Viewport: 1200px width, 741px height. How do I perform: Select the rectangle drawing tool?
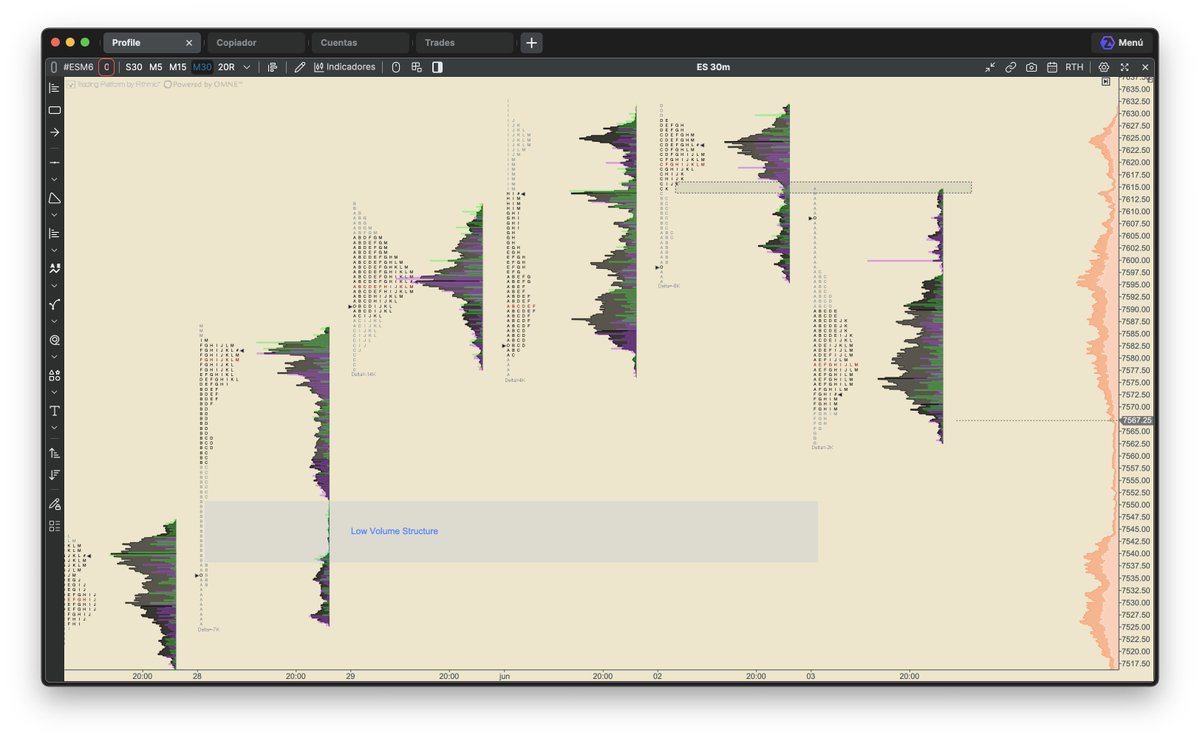pos(54,110)
